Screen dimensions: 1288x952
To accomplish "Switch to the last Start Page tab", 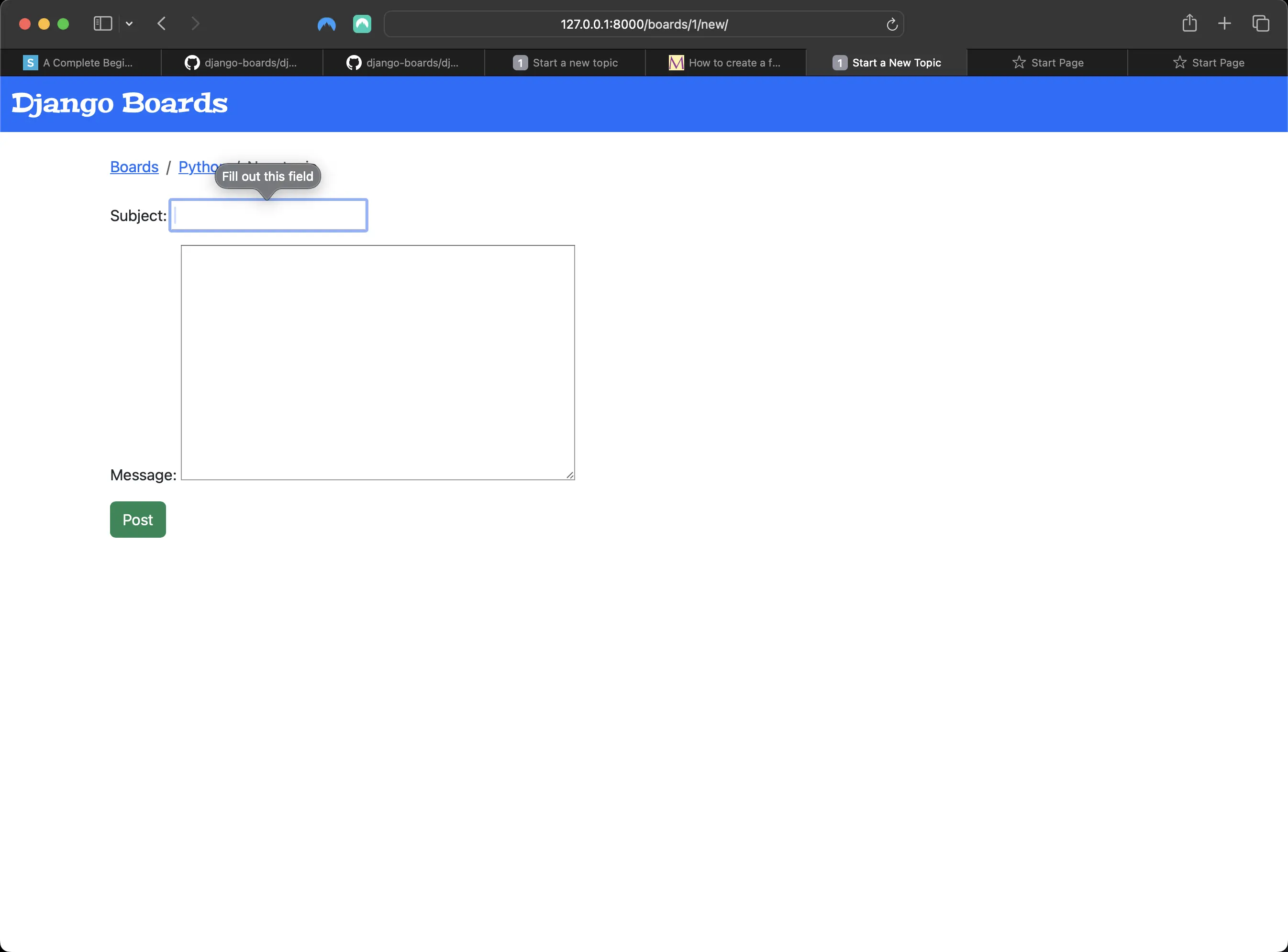I will 1208,62.
